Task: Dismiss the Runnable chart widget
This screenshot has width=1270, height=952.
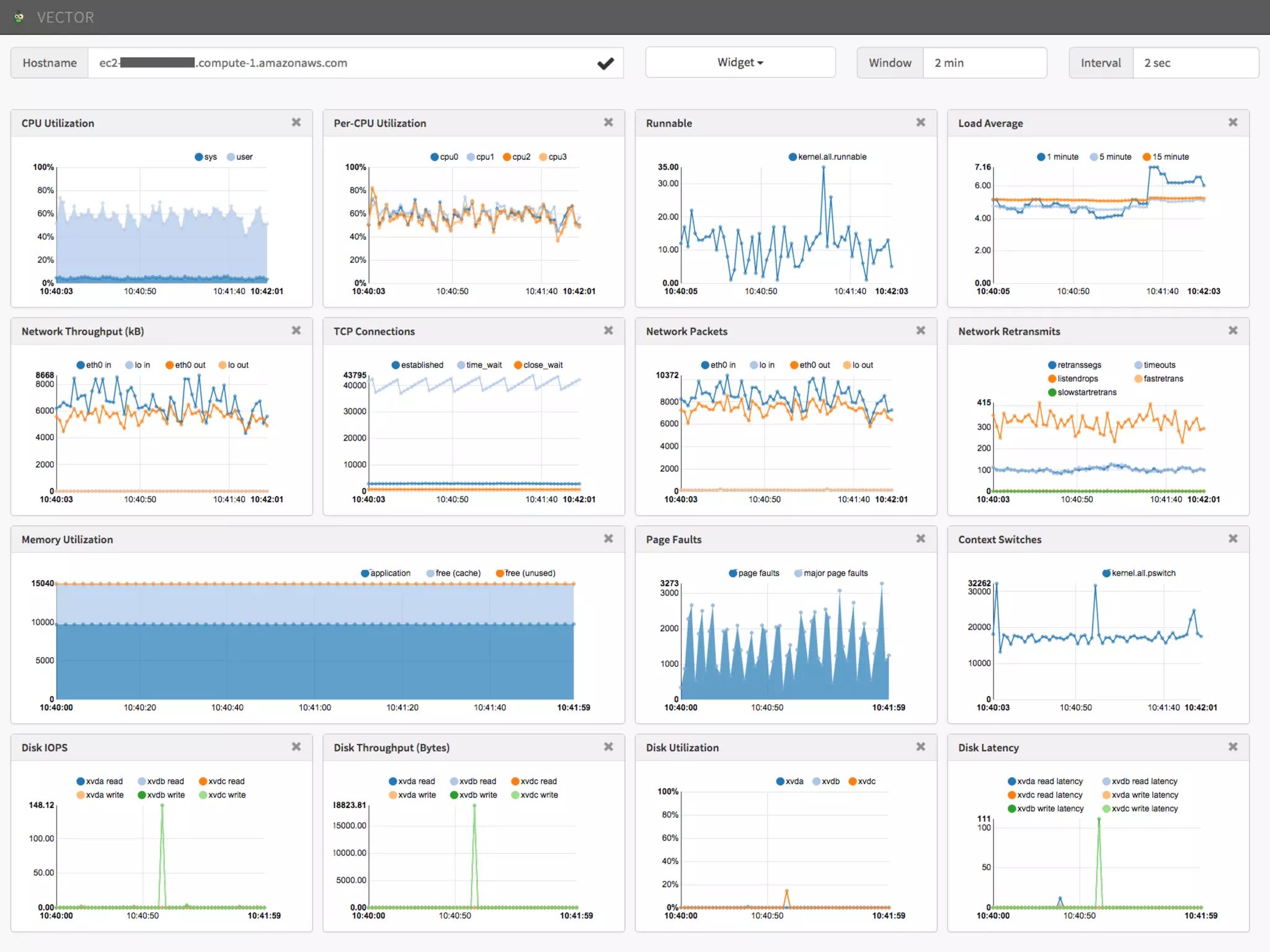Action: [921, 123]
